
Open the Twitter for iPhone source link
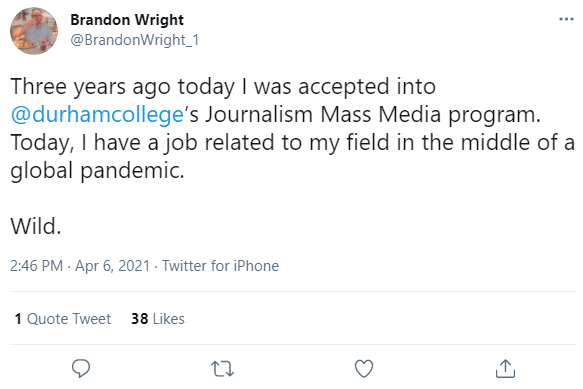coord(220,266)
